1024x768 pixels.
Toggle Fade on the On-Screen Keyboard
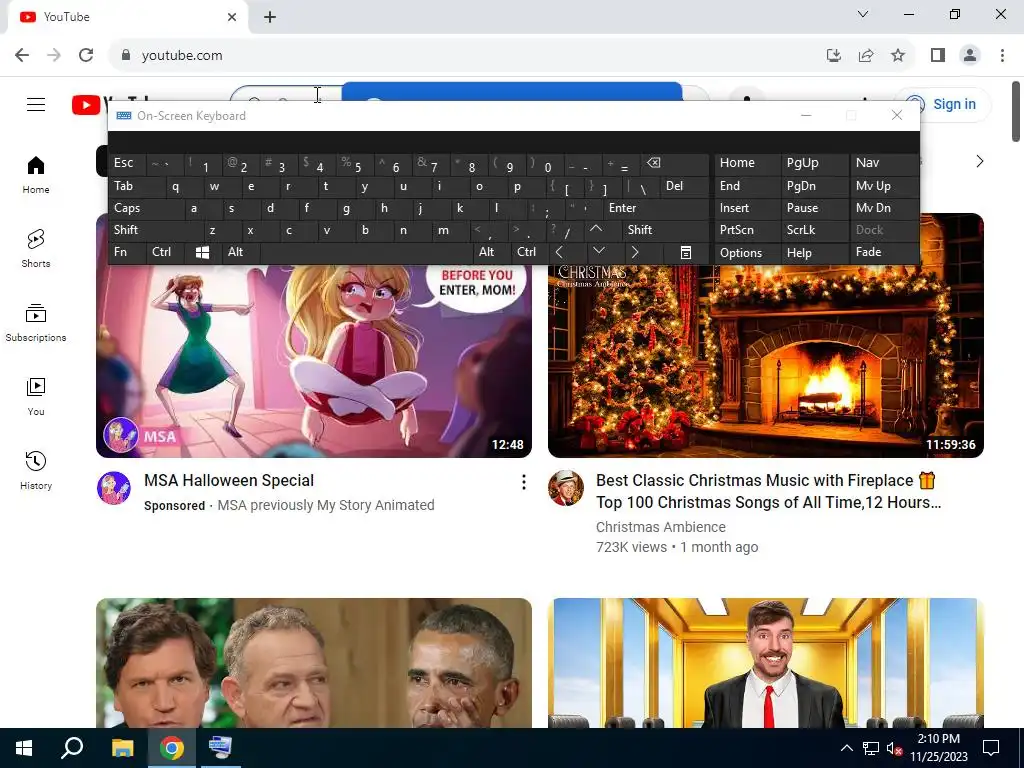click(x=884, y=252)
